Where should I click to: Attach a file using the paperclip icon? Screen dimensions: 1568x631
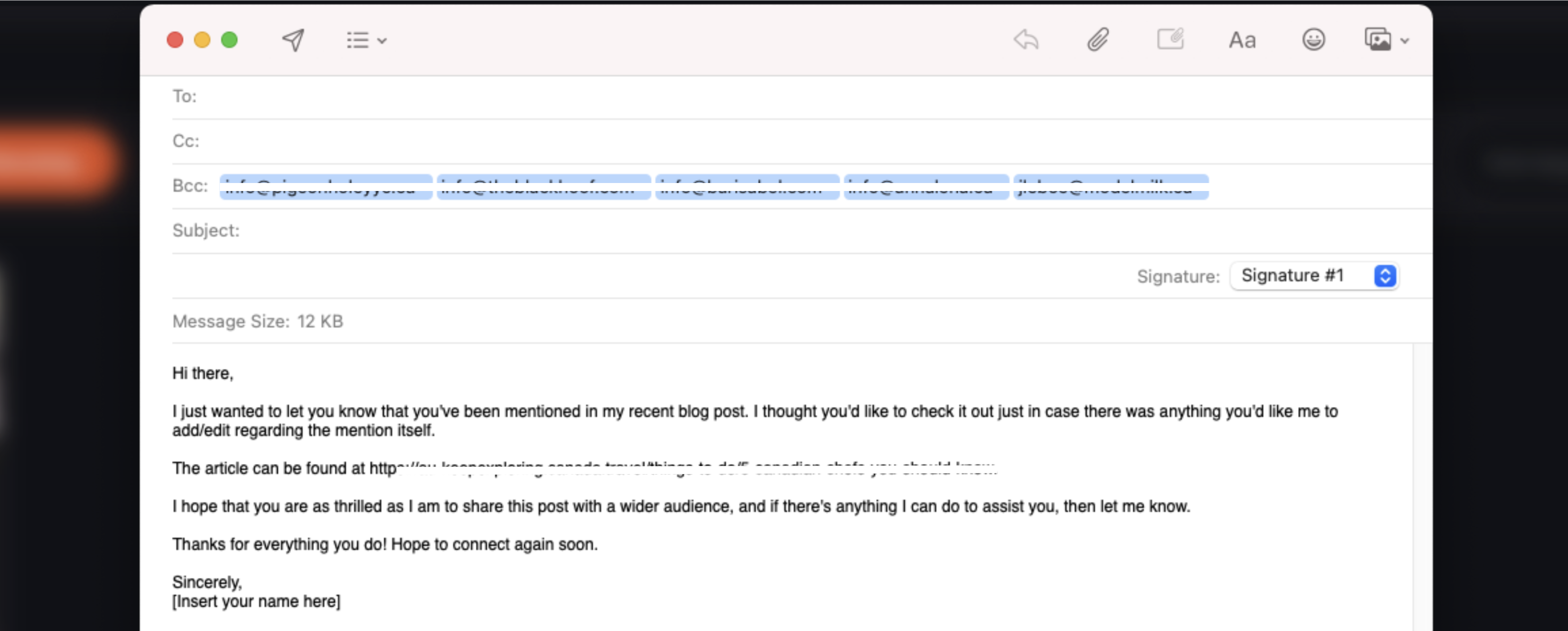1097,40
